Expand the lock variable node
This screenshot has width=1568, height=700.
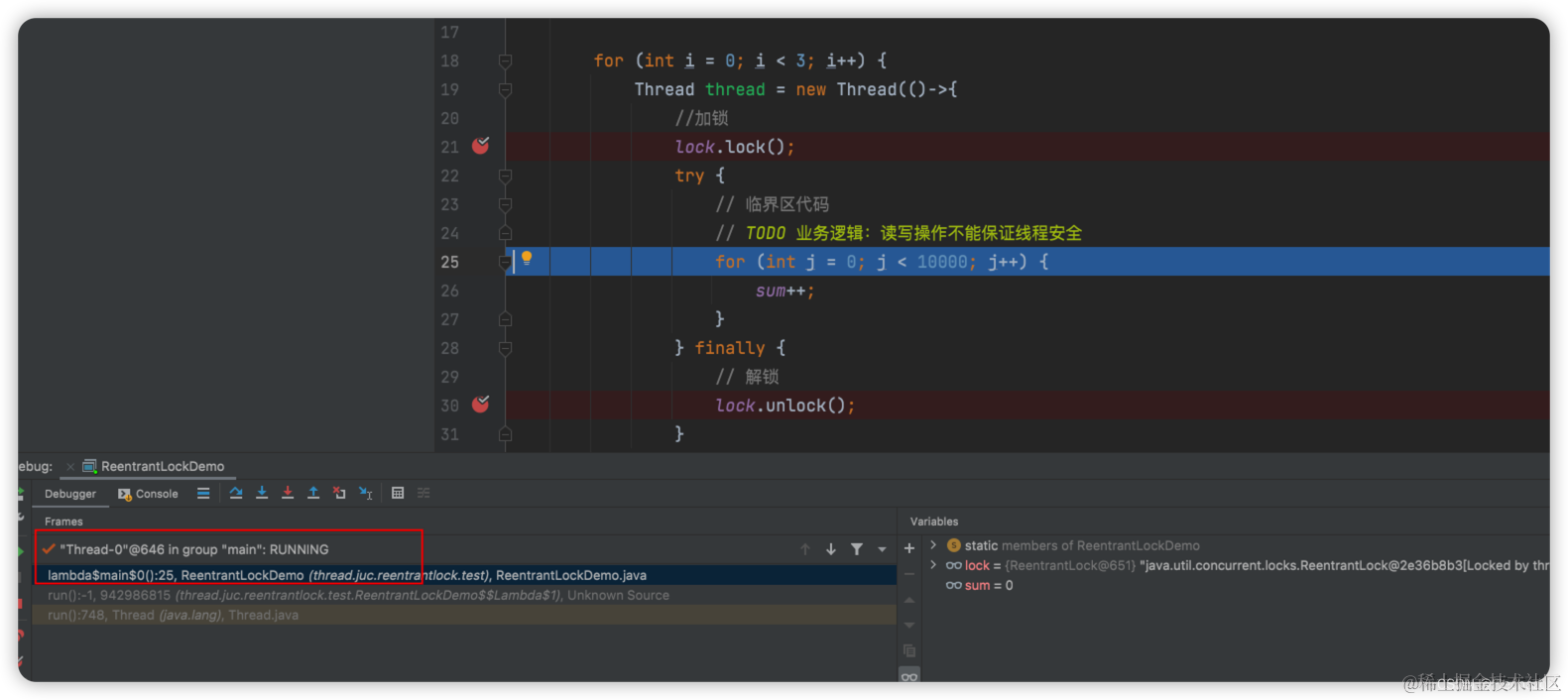933,565
